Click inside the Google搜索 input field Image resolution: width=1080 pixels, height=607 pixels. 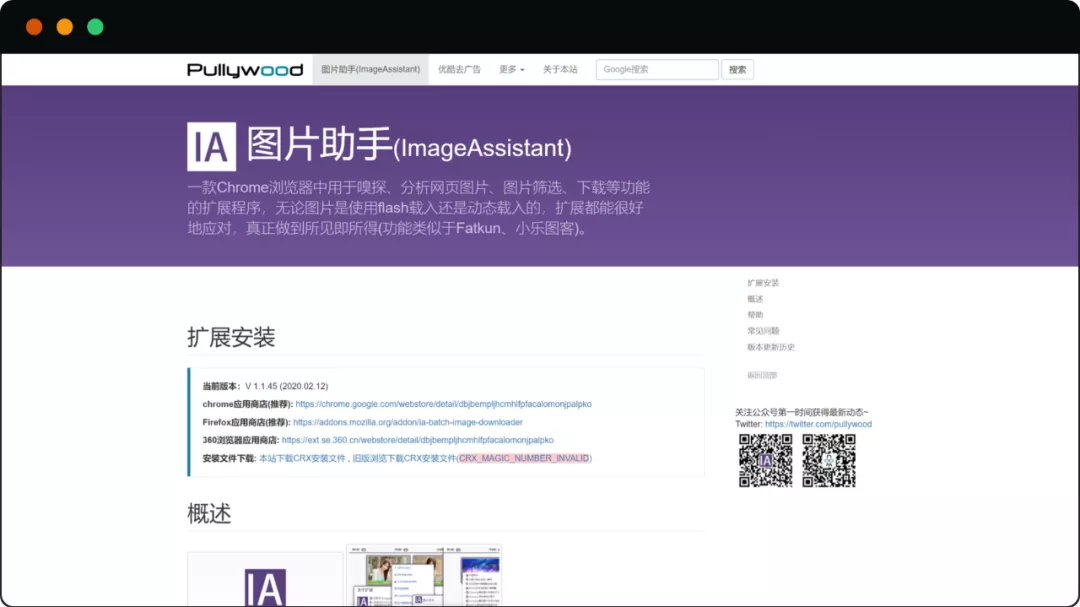point(655,69)
